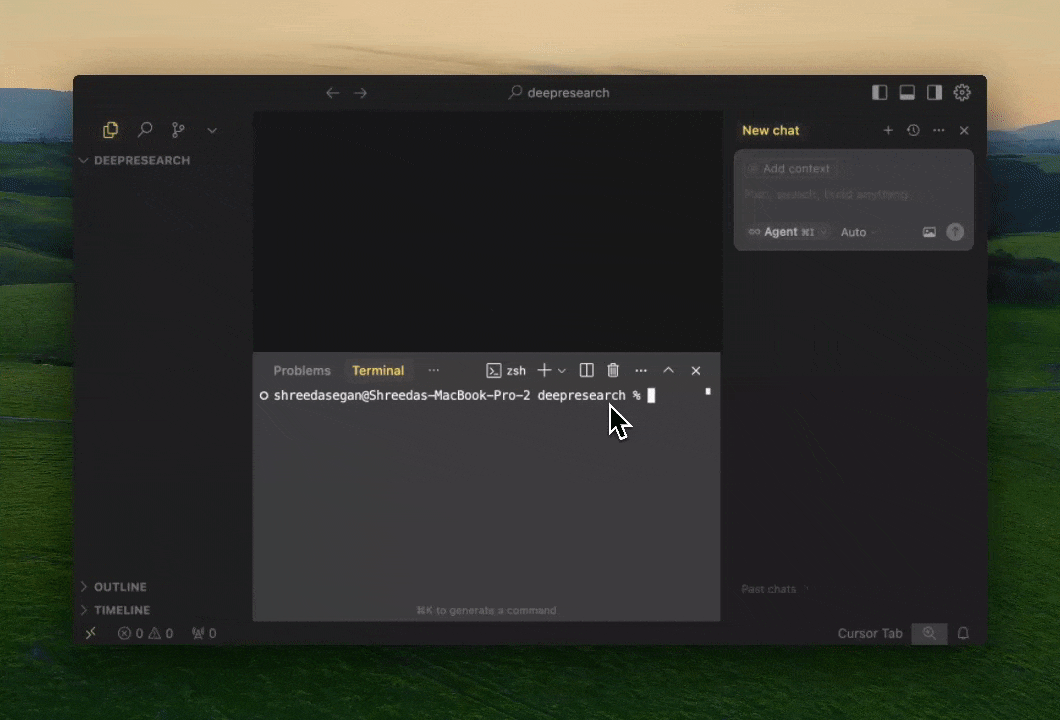The height and width of the screenshot is (720, 1060).
Task: Open notifications bell in status bar
Action: click(964, 633)
